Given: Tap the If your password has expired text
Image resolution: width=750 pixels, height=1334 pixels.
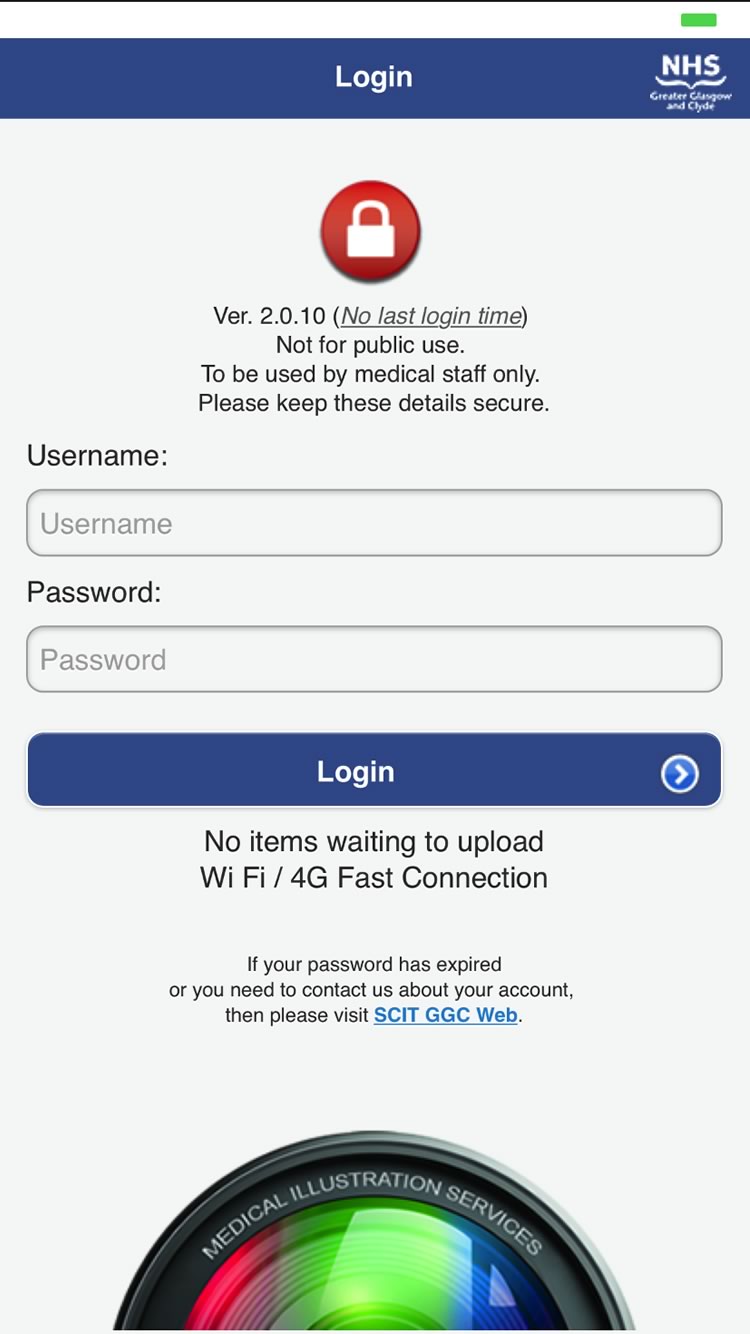Looking at the screenshot, I should [x=374, y=965].
